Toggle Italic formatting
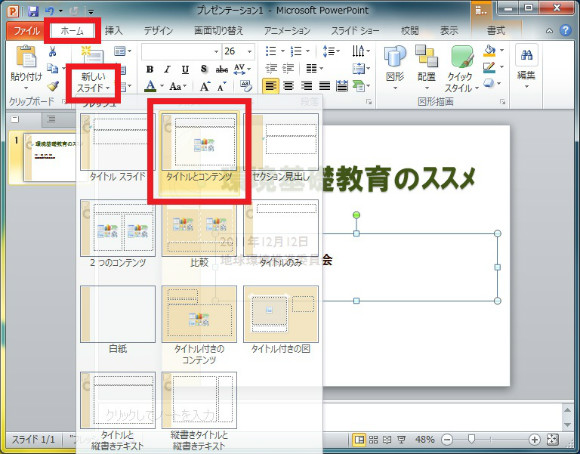 [167, 69]
